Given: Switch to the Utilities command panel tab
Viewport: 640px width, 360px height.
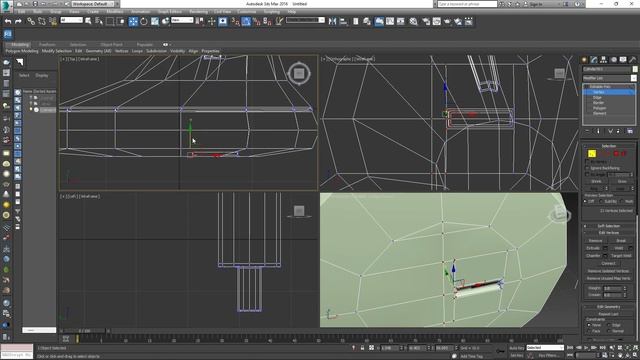Looking at the screenshot, I should click(632, 60).
